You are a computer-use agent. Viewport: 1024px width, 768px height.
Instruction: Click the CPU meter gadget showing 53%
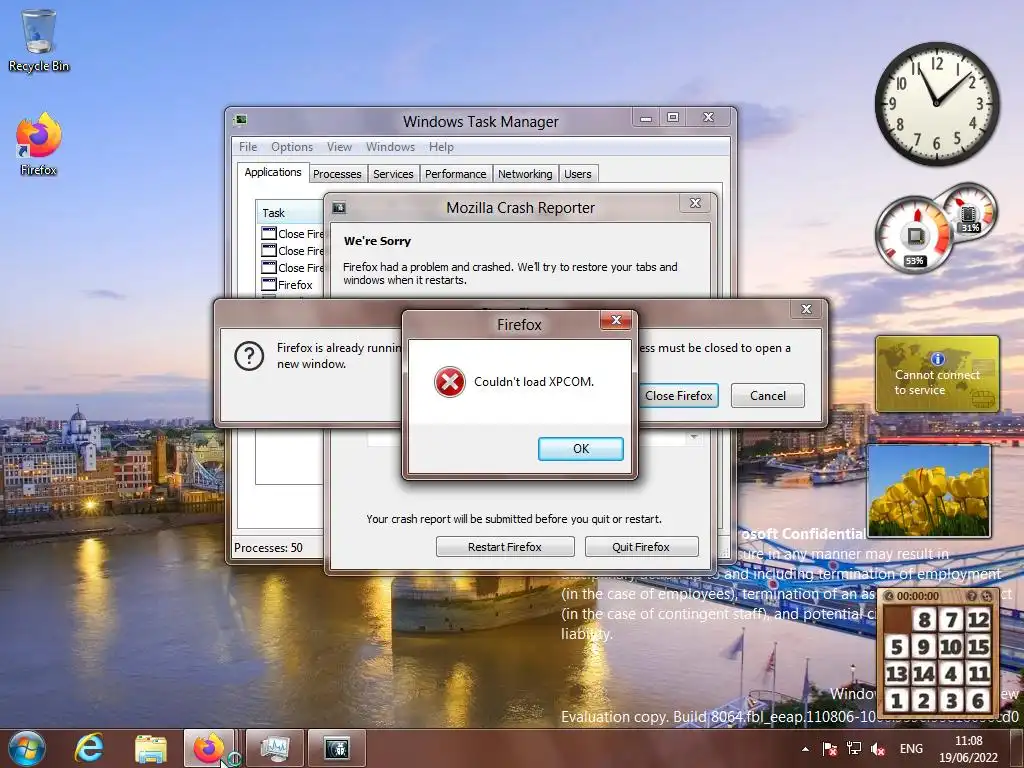(x=914, y=236)
